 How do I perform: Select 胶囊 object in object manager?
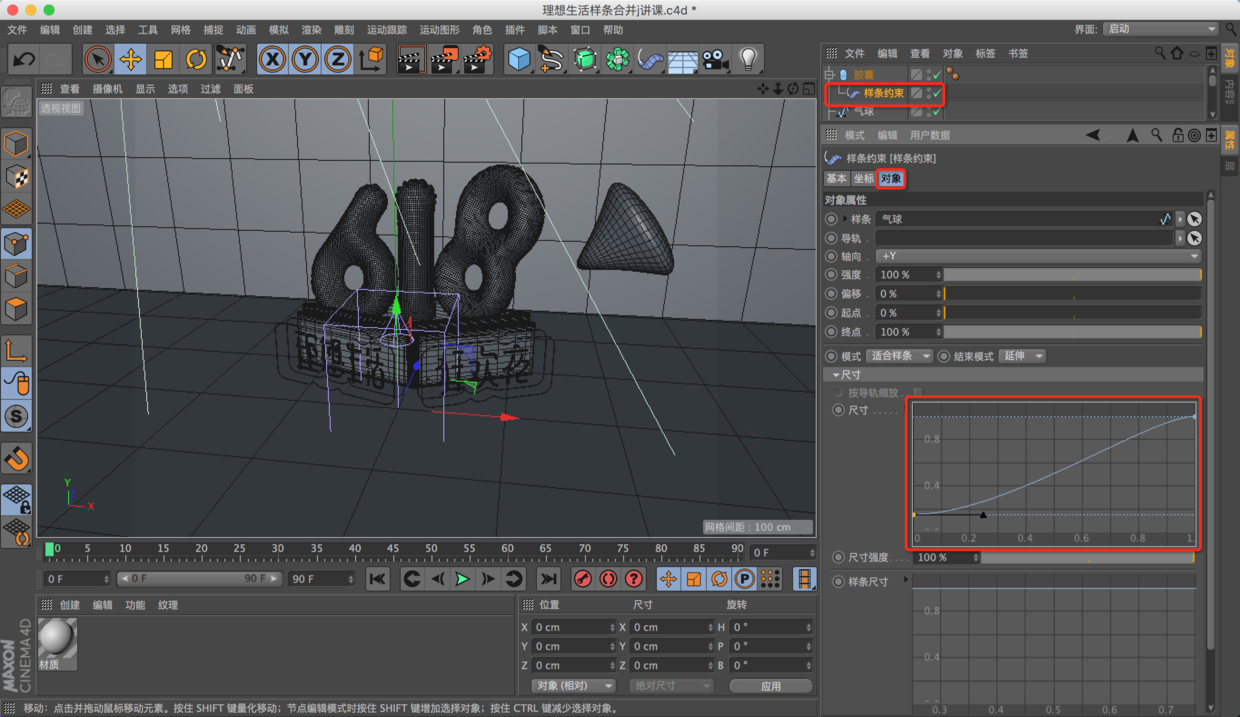point(863,74)
